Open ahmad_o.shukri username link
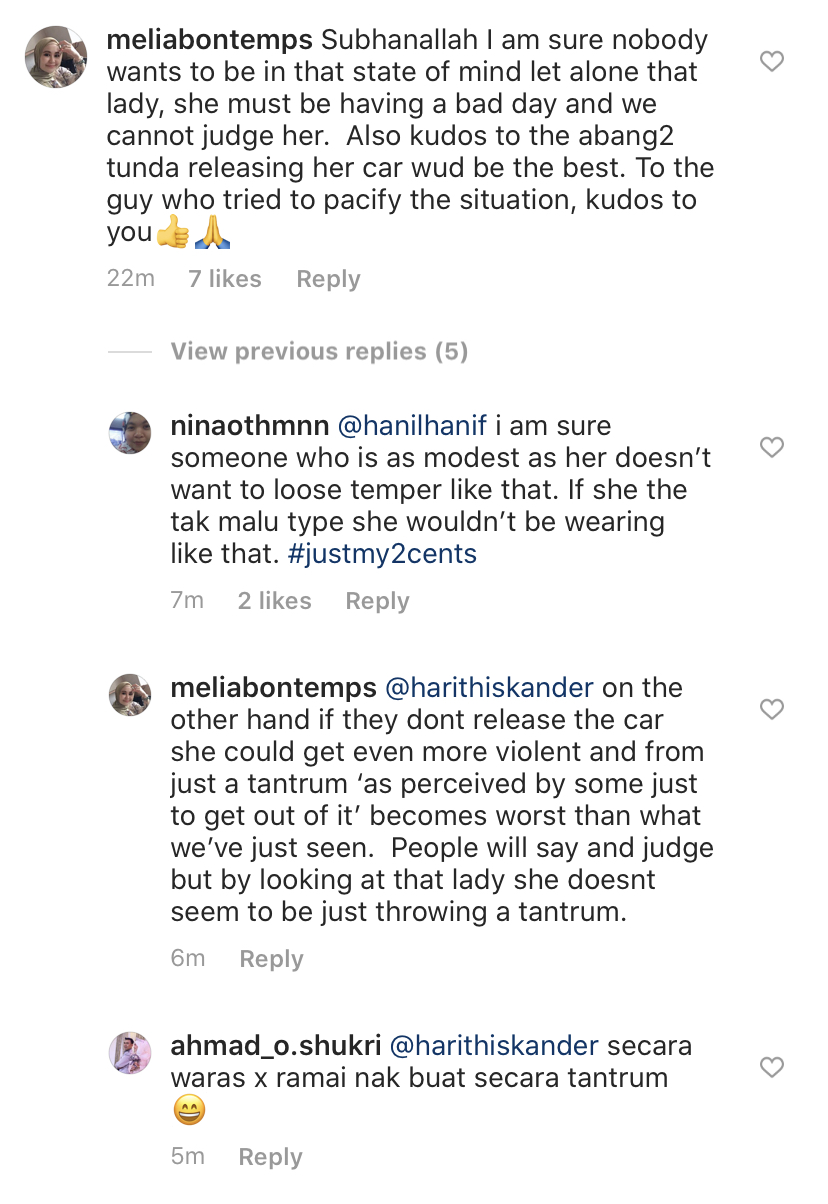This screenshot has height=1204, width=828. [276, 1046]
